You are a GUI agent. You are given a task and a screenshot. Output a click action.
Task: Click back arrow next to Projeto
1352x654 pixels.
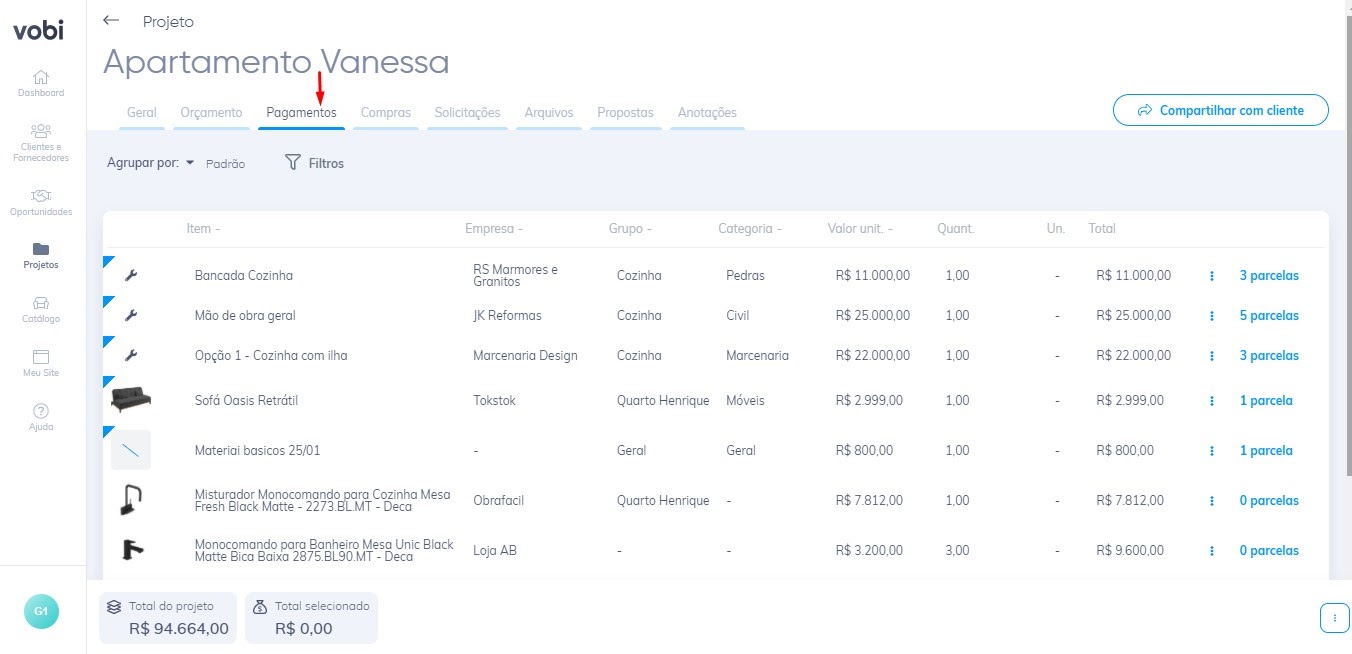tap(111, 20)
